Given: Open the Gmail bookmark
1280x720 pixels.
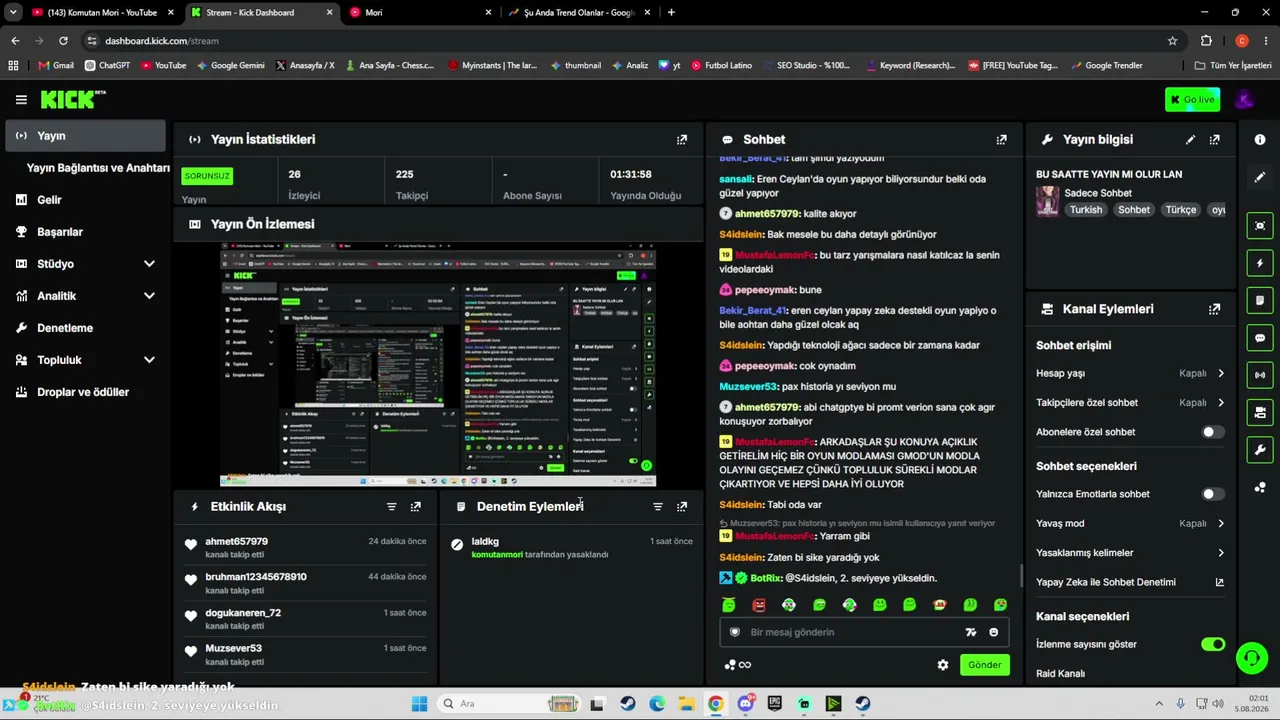Looking at the screenshot, I should point(56,66).
